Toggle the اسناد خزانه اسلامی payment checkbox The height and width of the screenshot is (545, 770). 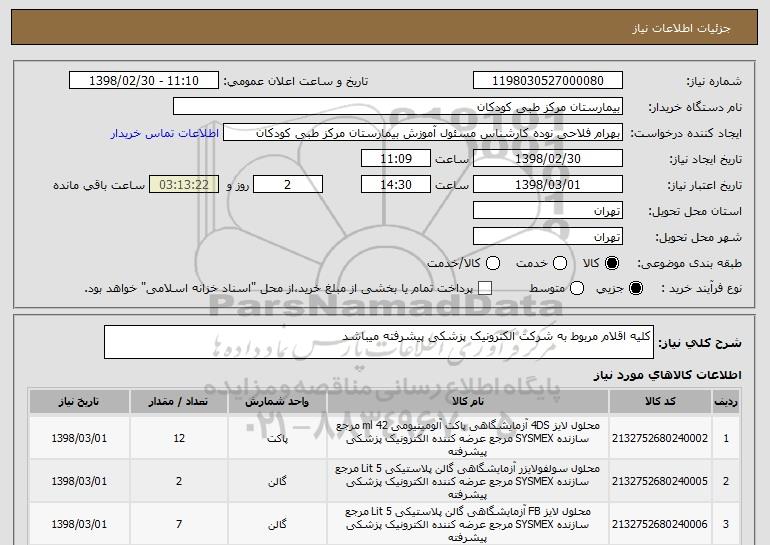485,288
